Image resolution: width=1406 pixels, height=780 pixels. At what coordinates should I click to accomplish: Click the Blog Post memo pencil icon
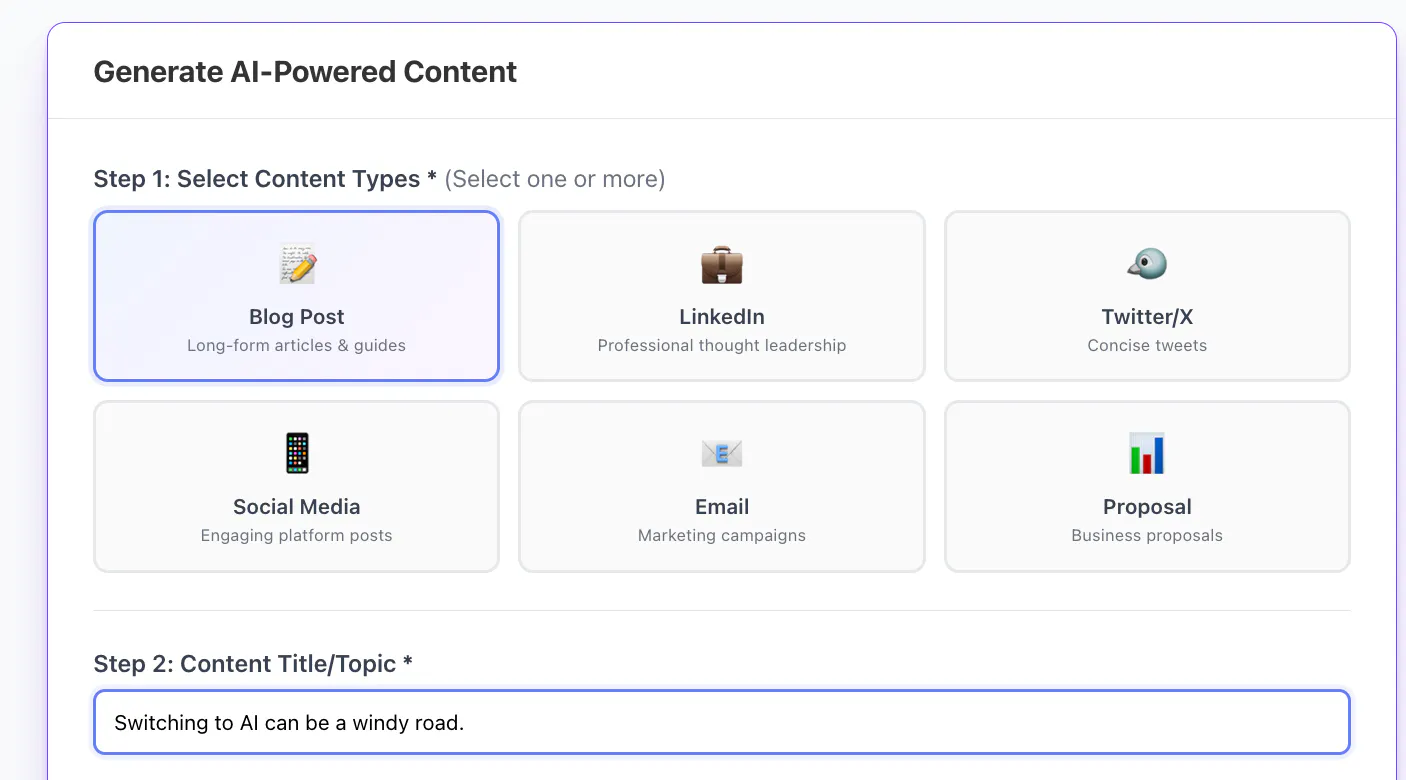297,264
